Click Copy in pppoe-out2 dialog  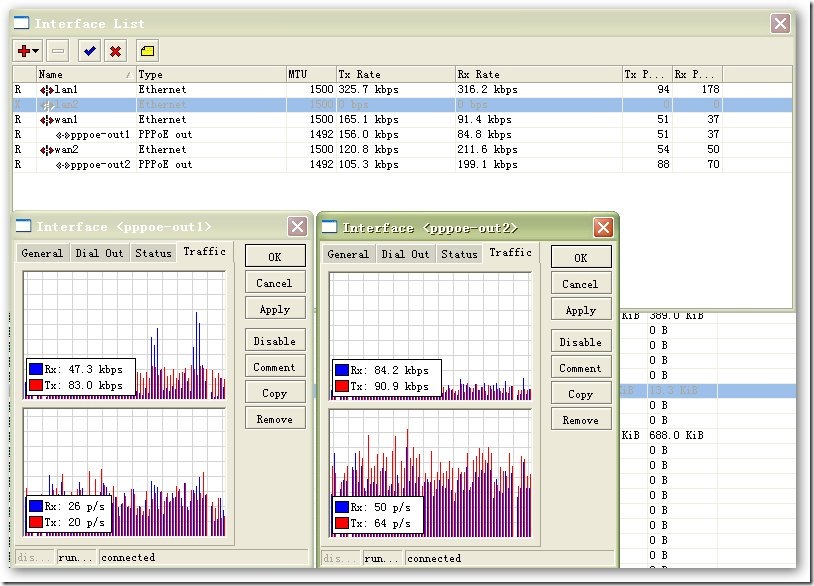[581, 394]
